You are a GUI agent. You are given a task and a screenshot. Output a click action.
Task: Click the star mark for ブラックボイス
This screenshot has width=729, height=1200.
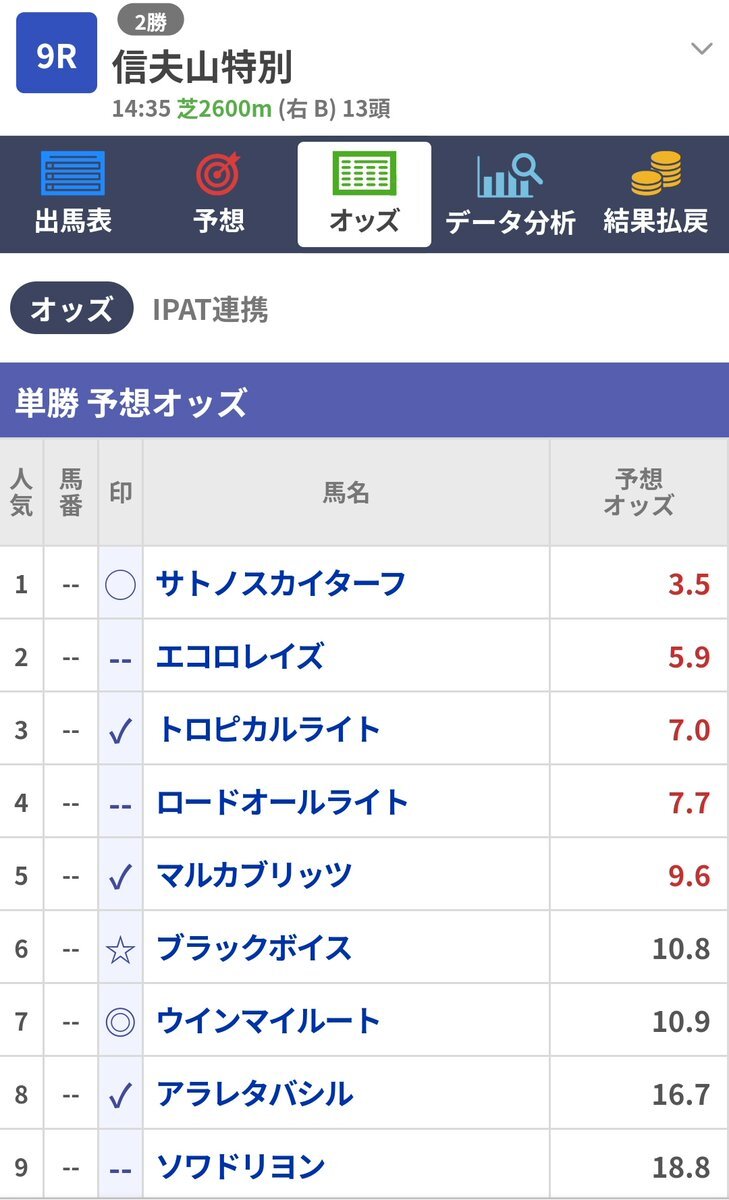(x=120, y=948)
